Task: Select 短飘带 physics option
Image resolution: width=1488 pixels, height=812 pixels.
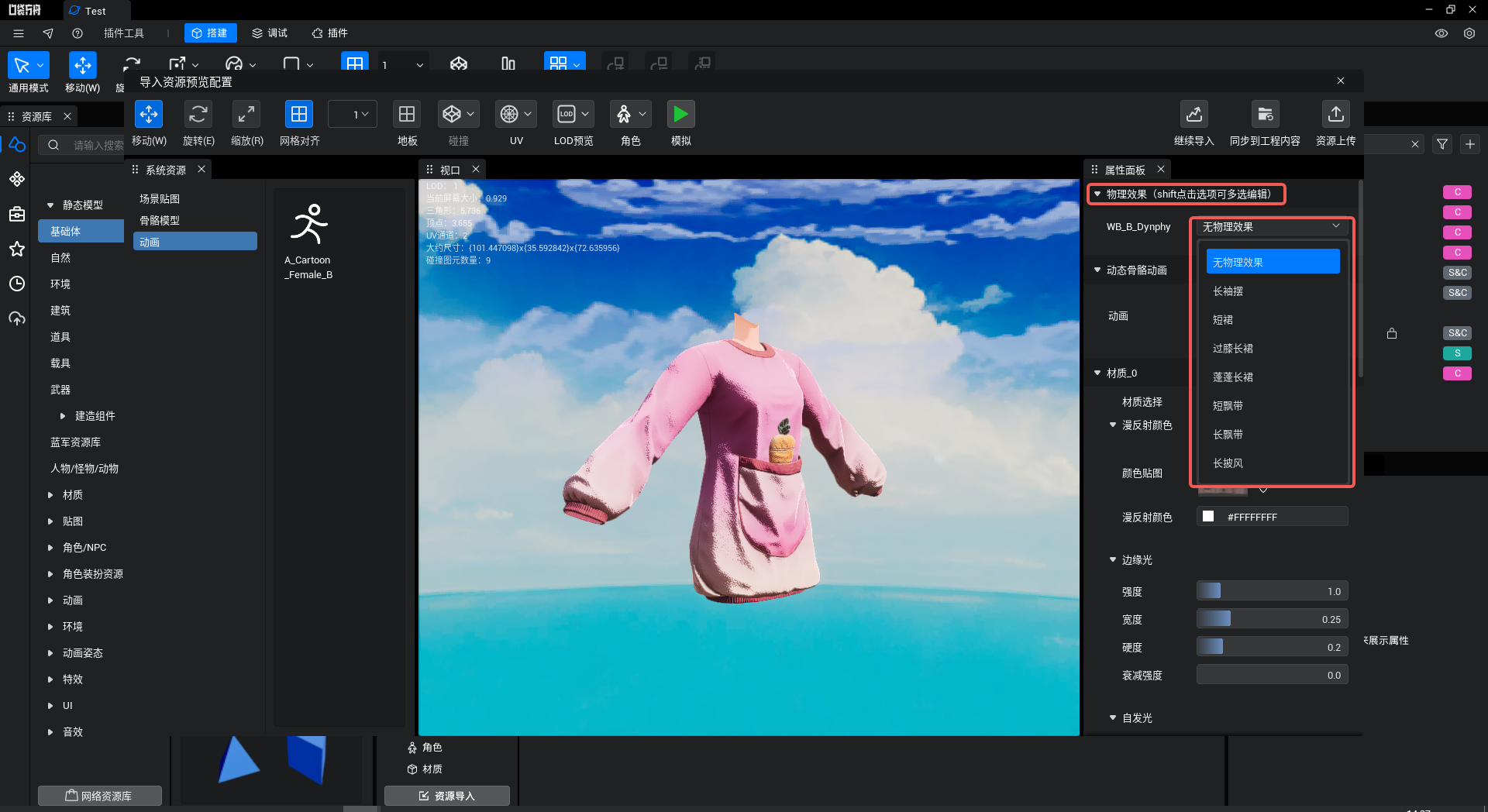Action: [1273, 405]
